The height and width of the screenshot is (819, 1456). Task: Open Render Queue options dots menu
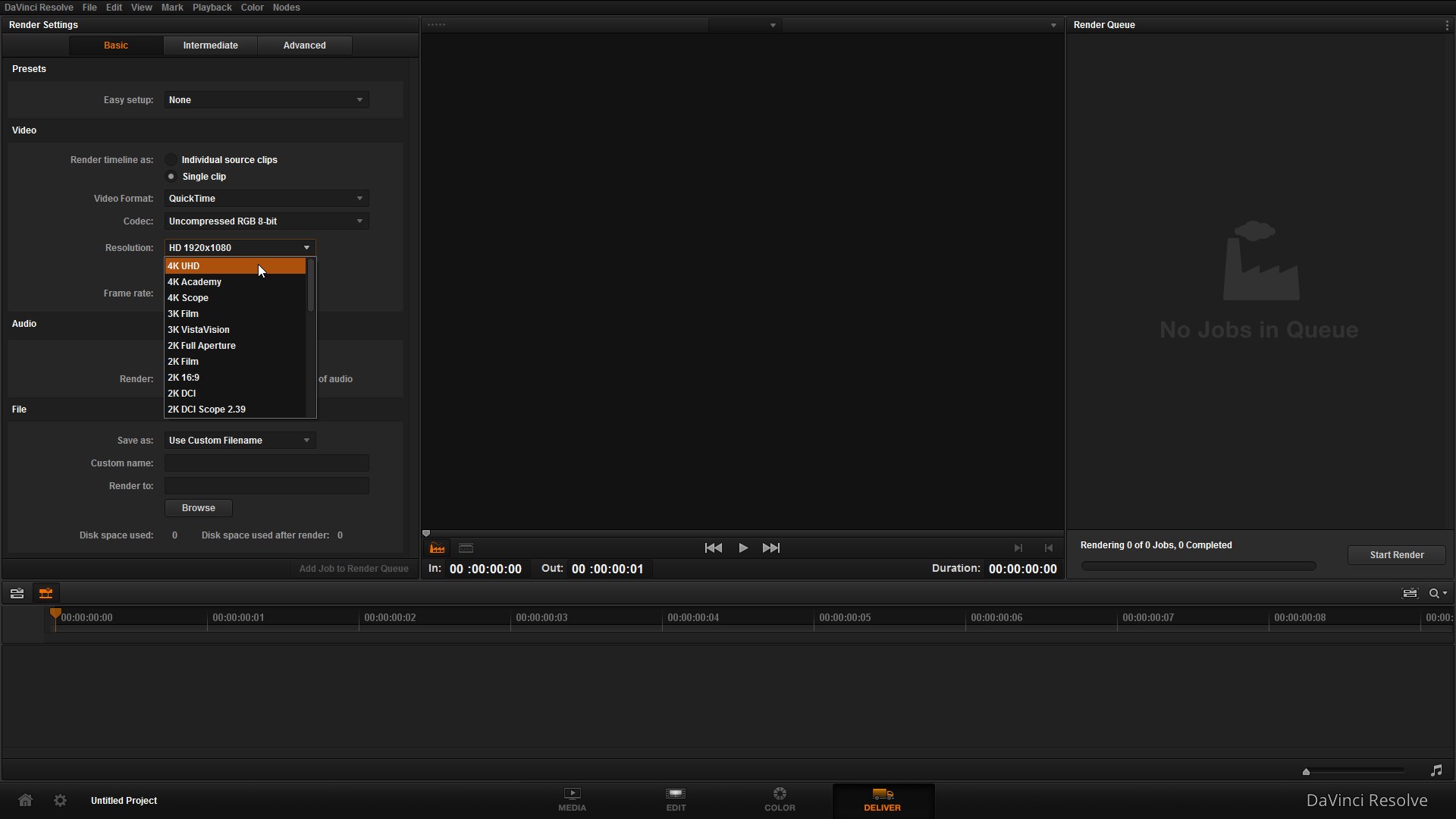(x=1447, y=25)
